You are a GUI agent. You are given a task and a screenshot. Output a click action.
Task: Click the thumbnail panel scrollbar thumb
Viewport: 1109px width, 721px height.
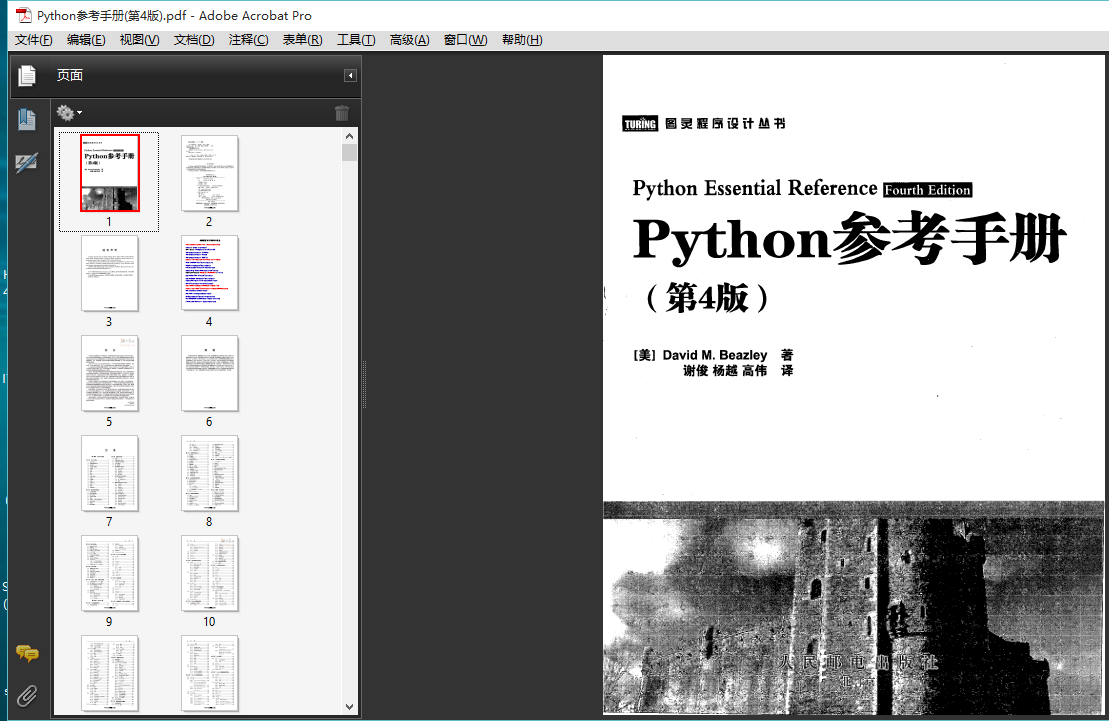click(349, 153)
